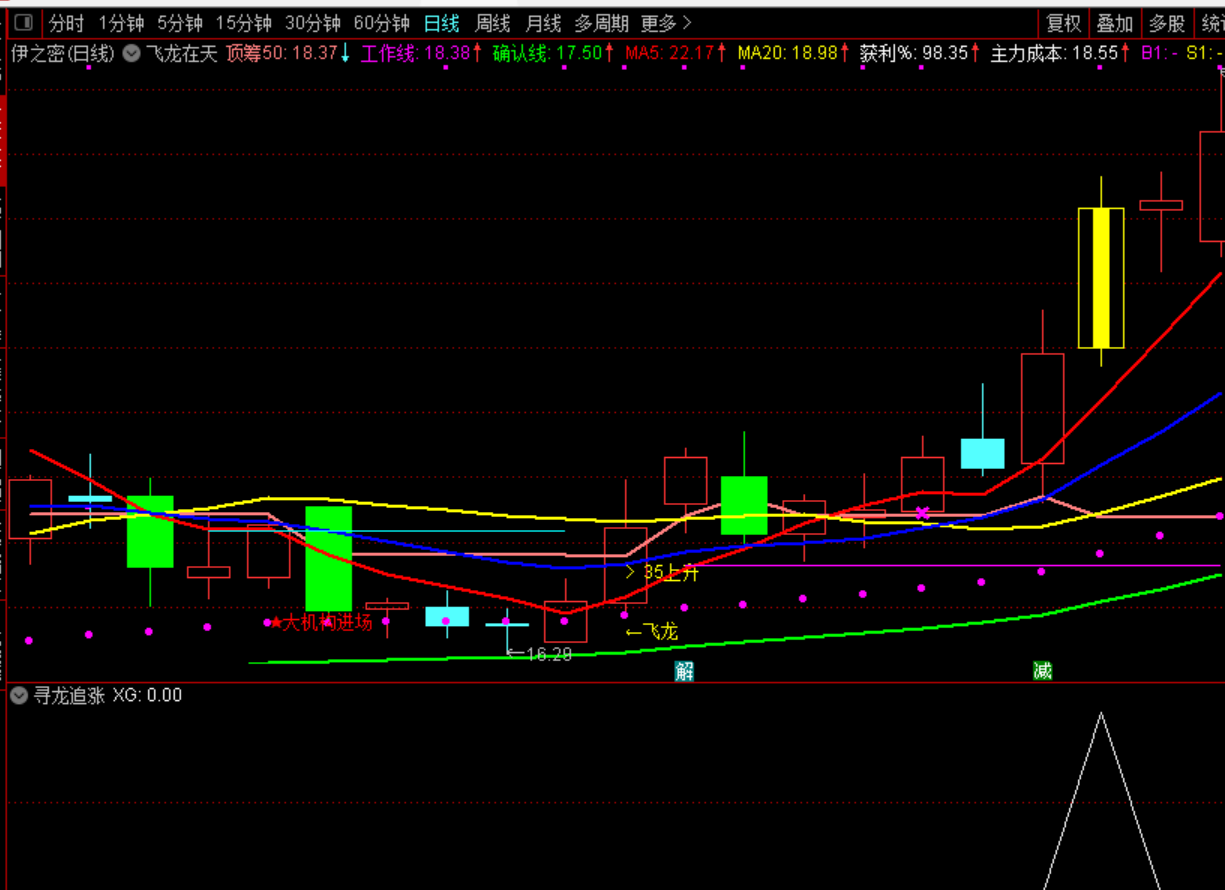Open the 多股 multi-stock view
Viewport: 1225px width, 890px height.
pyautogui.click(x=1166, y=23)
